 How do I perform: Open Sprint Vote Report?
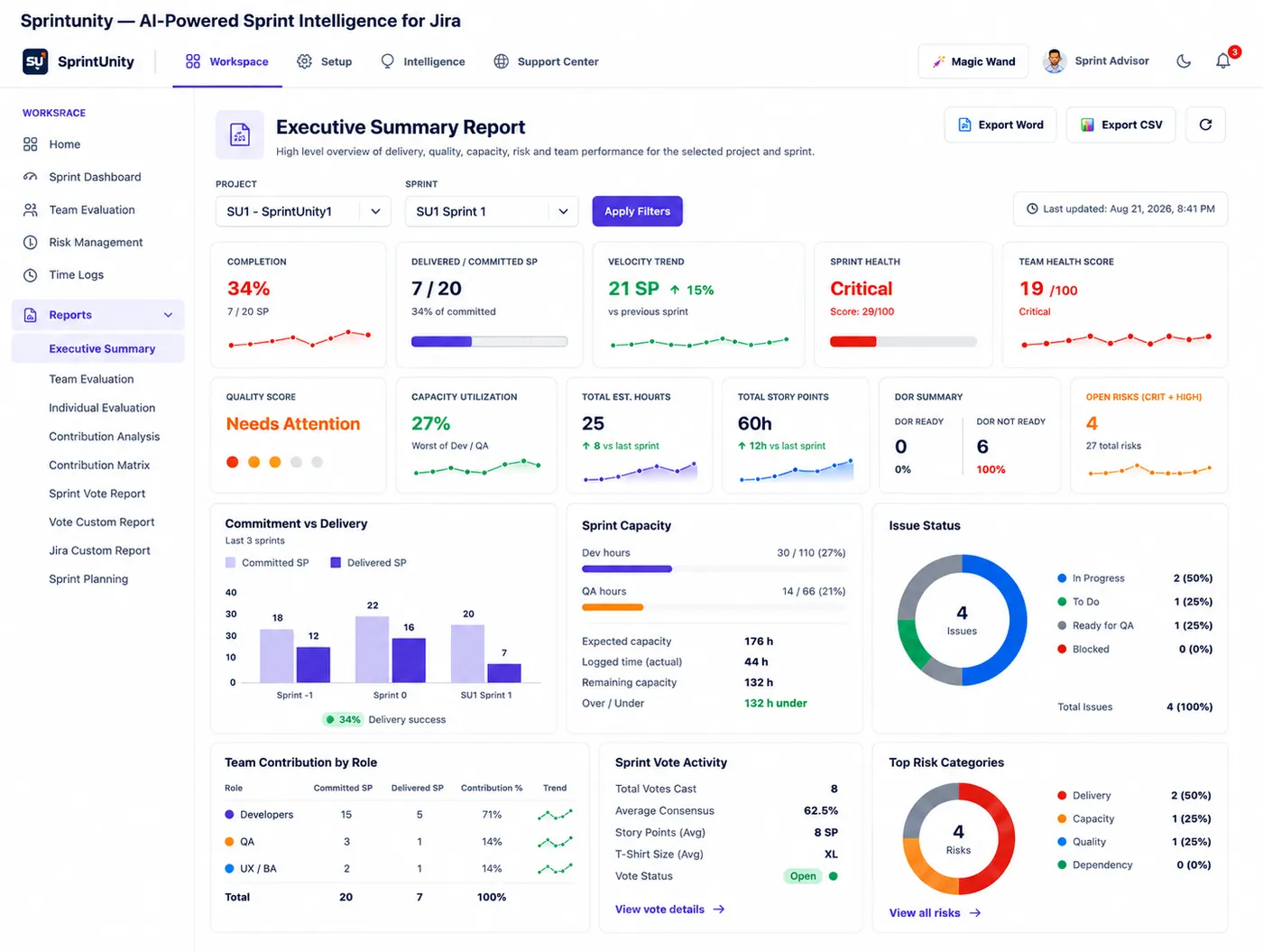(97, 494)
